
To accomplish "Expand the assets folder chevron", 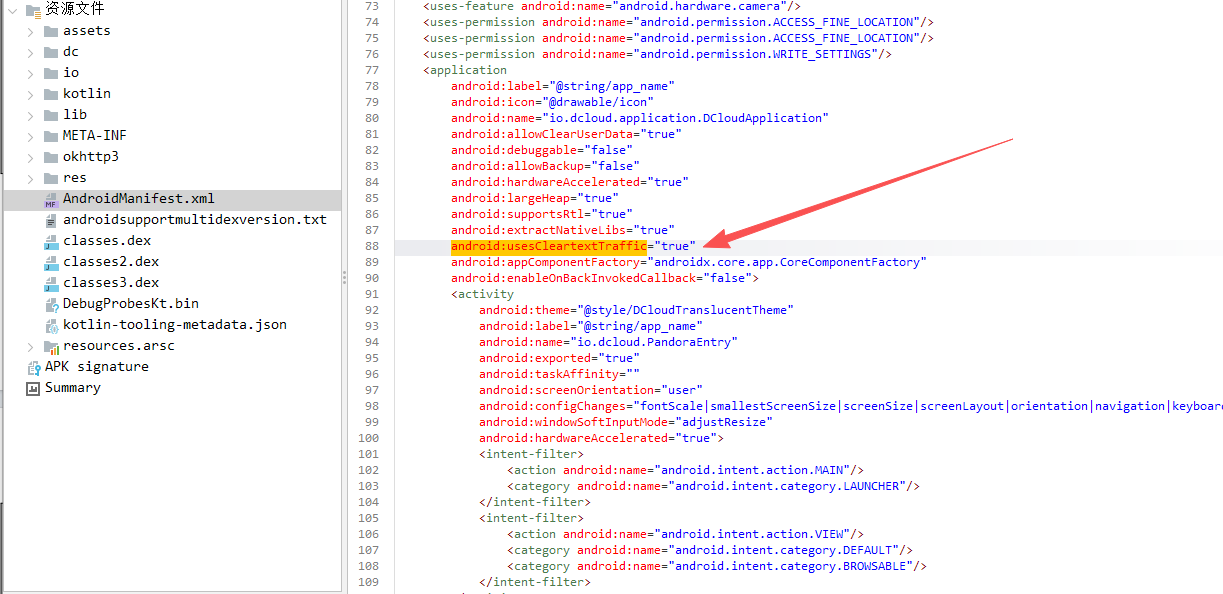I will click(x=30, y=31).
